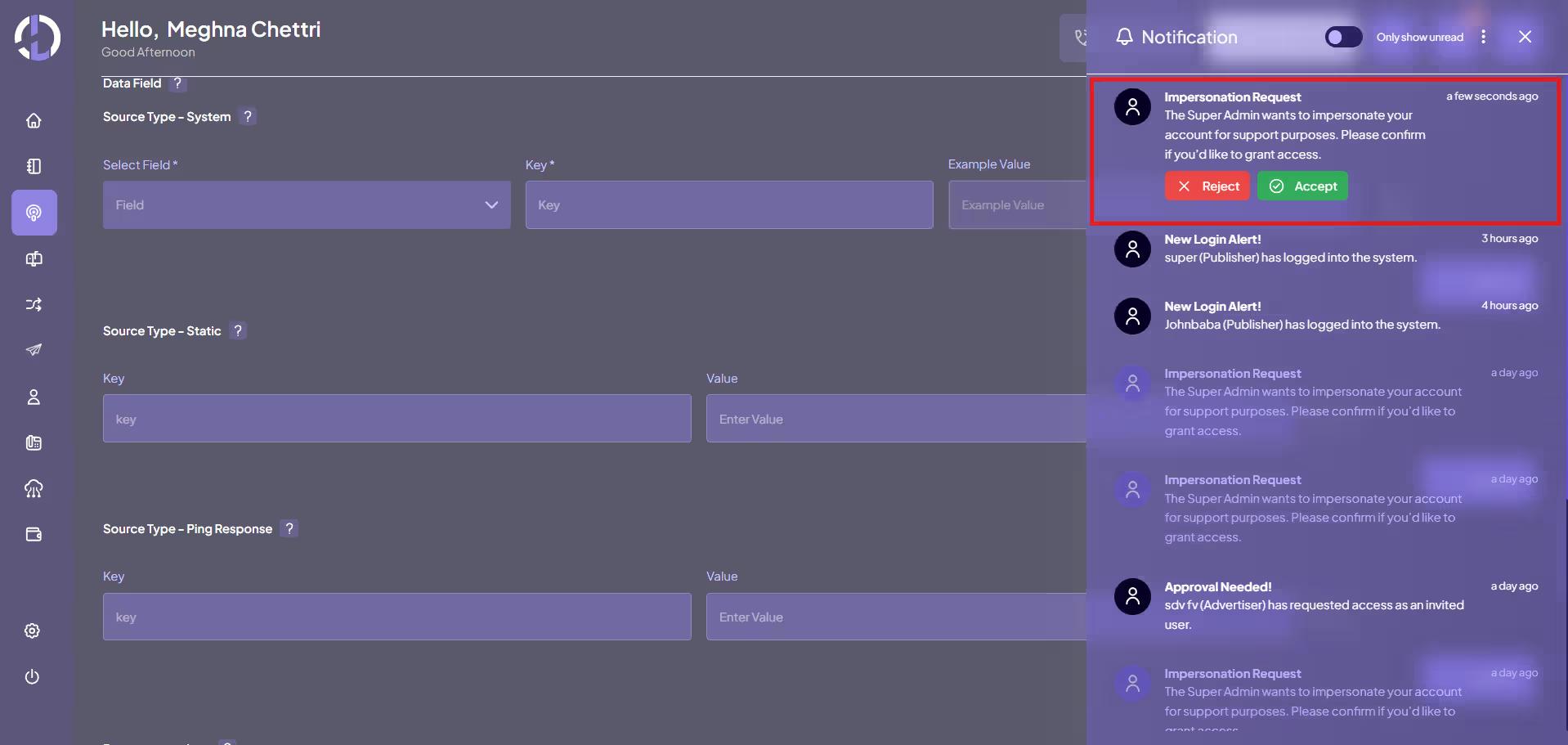Screen dimensions: 1568x745
Task: Click the Enter Value field under Source Type - Static
Action: (895, 419)
